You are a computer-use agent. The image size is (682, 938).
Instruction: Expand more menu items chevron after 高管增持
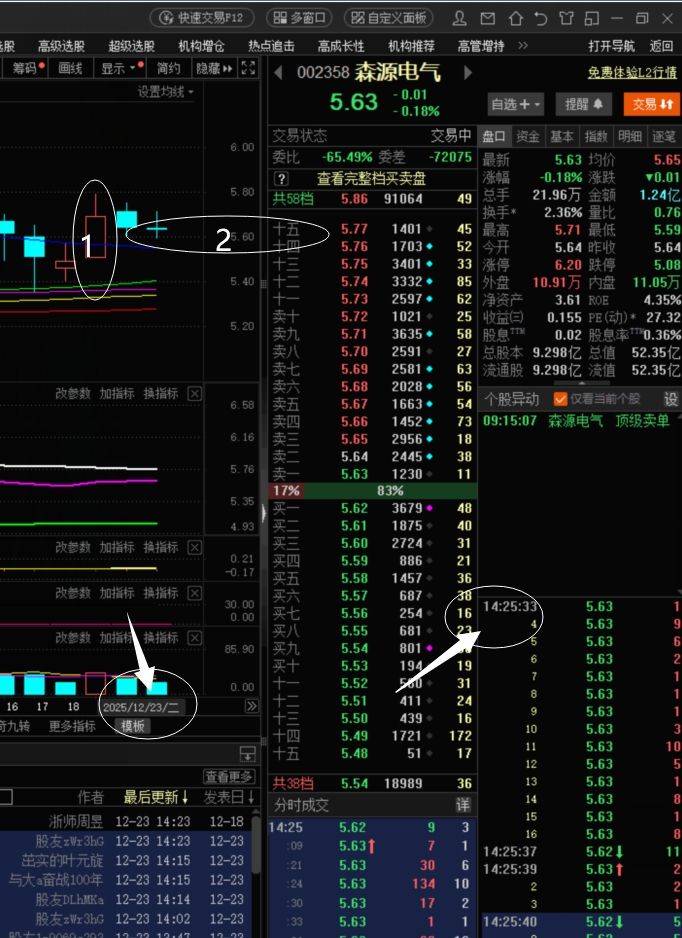click(523, 45)
